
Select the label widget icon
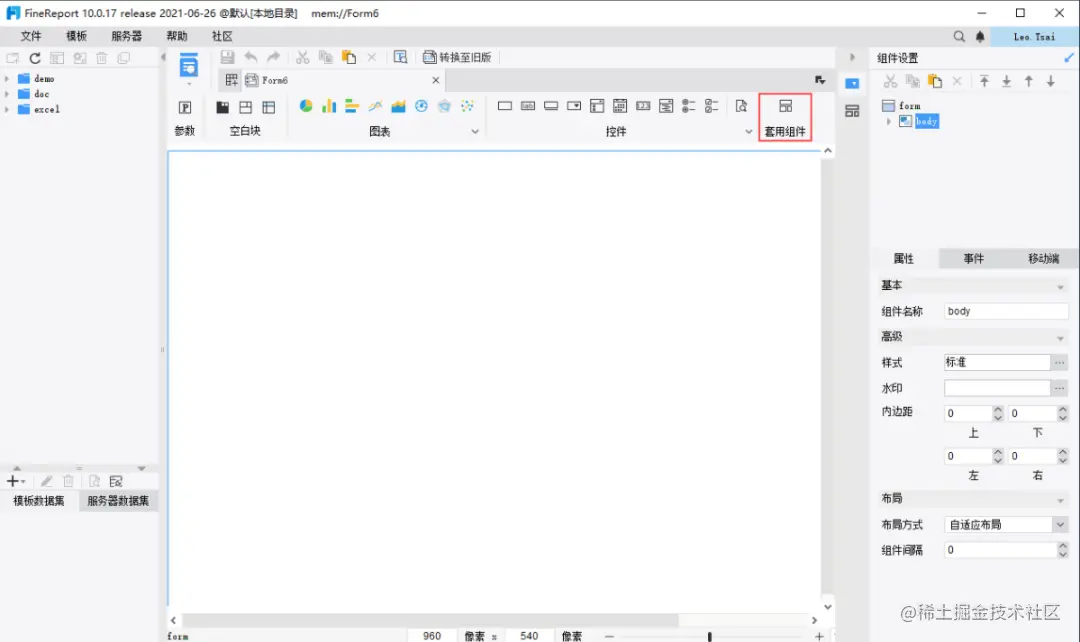[x=528, y=105]
